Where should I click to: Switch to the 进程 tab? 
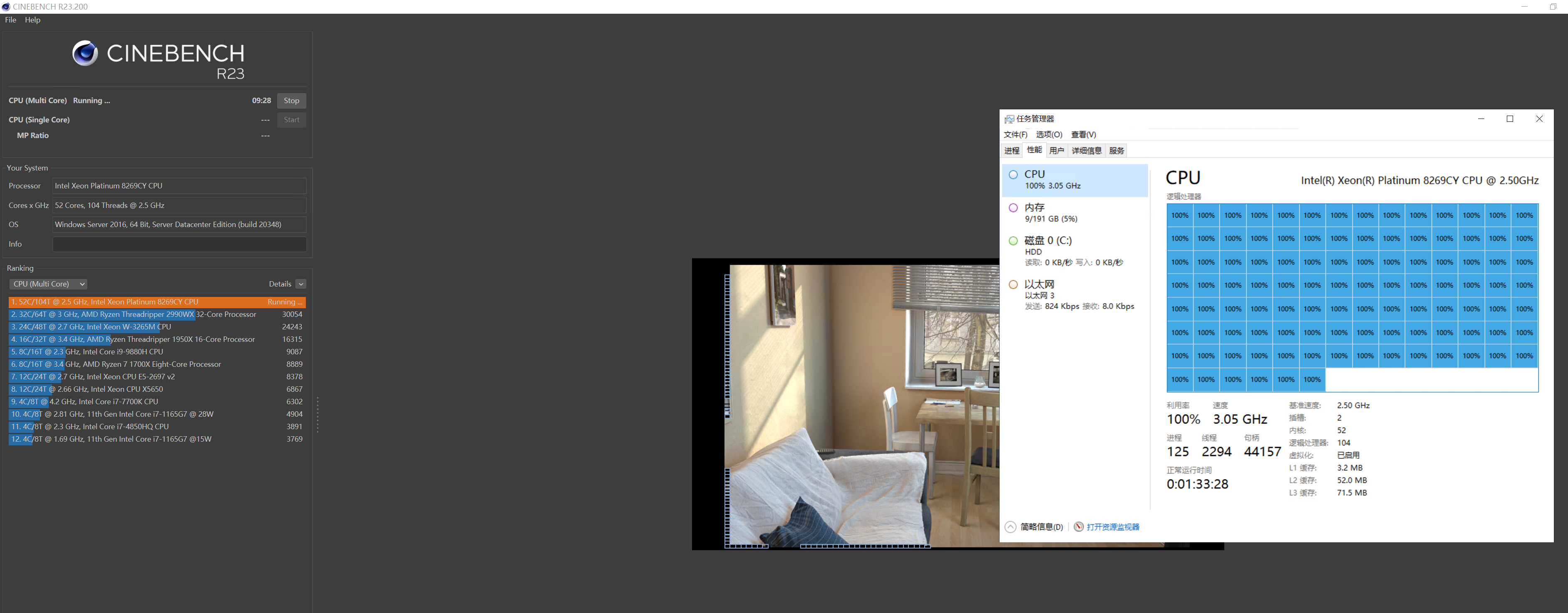(x=1012, y=151)
